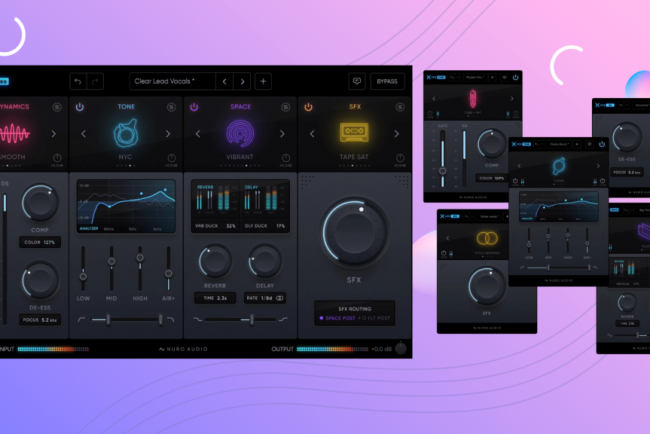Screen dimensions: 650x434
Task: Switch SFX to previous mode
Action: tap(312, 134)
